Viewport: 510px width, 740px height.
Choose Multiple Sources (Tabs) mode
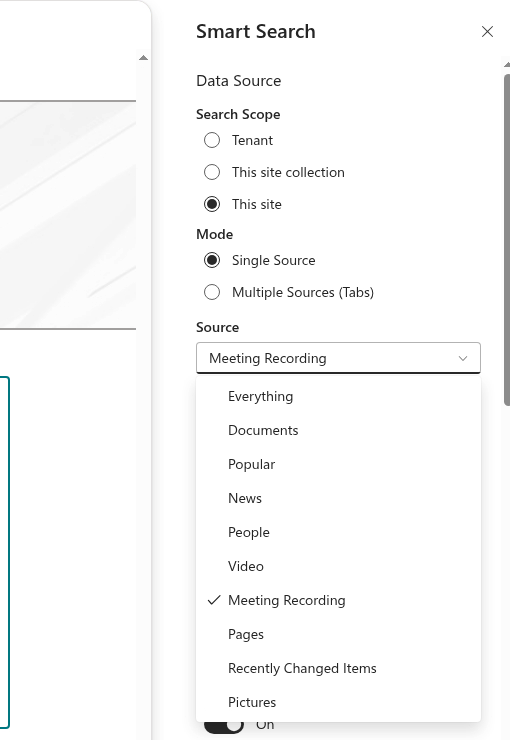click(212, 292)
